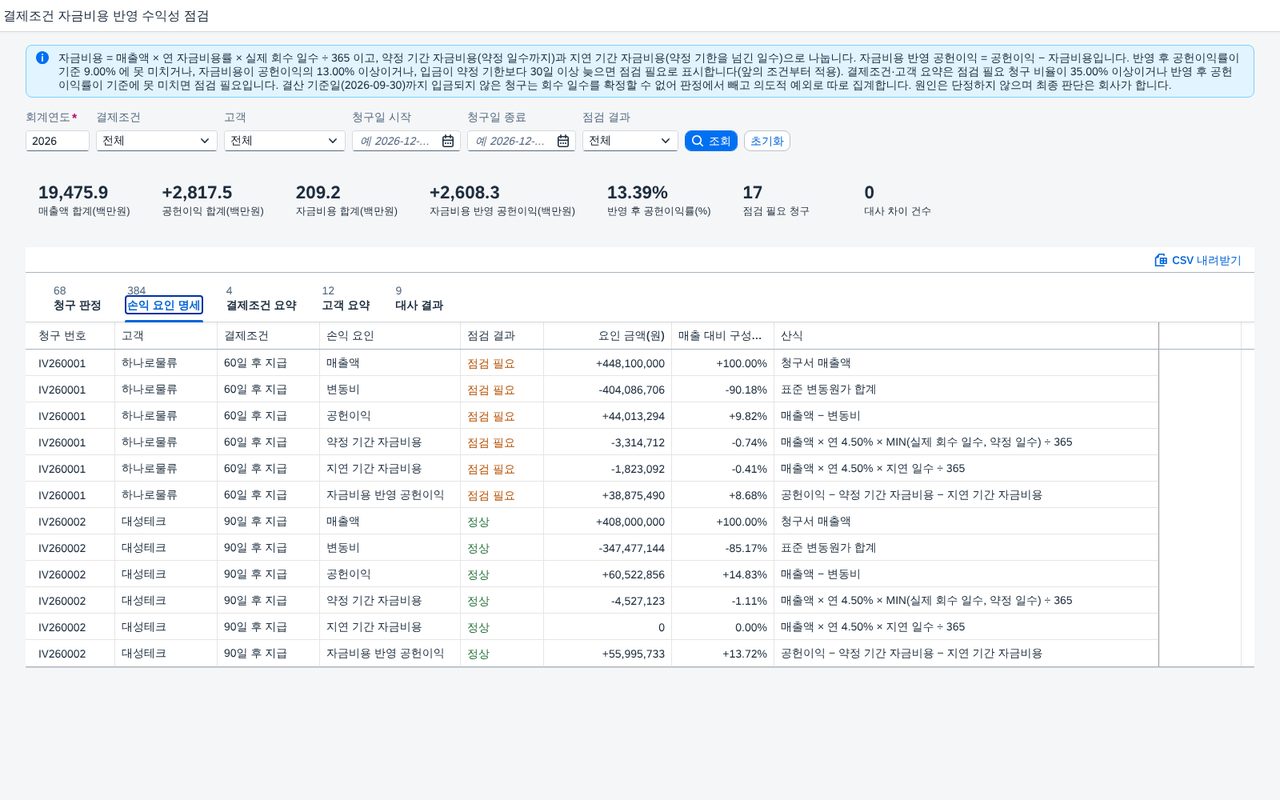This screenshot has width=1280, height=800.
Task: Click the 13.39% 반영 후 공헌이익률 figure
Action: (x=637, y=193)
